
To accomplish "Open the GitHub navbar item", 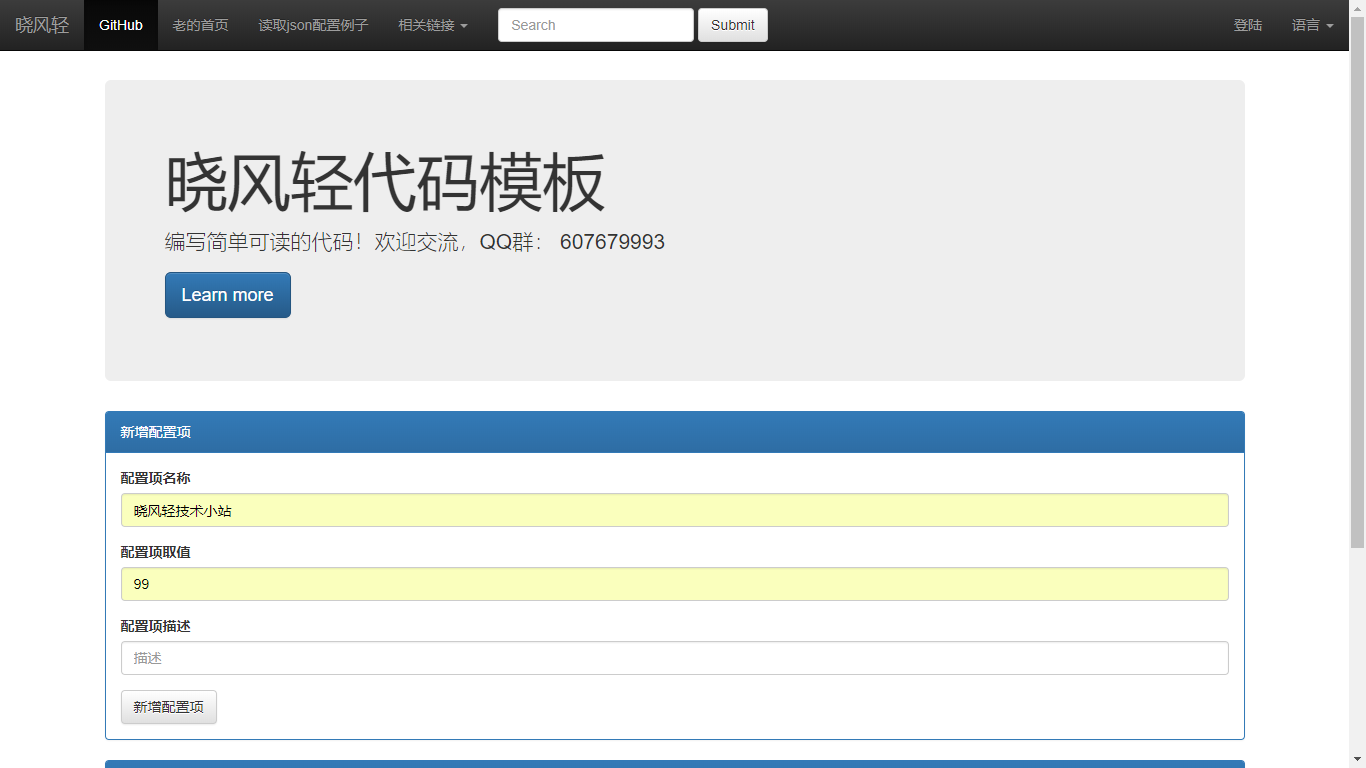I will [x=120, y=25].
